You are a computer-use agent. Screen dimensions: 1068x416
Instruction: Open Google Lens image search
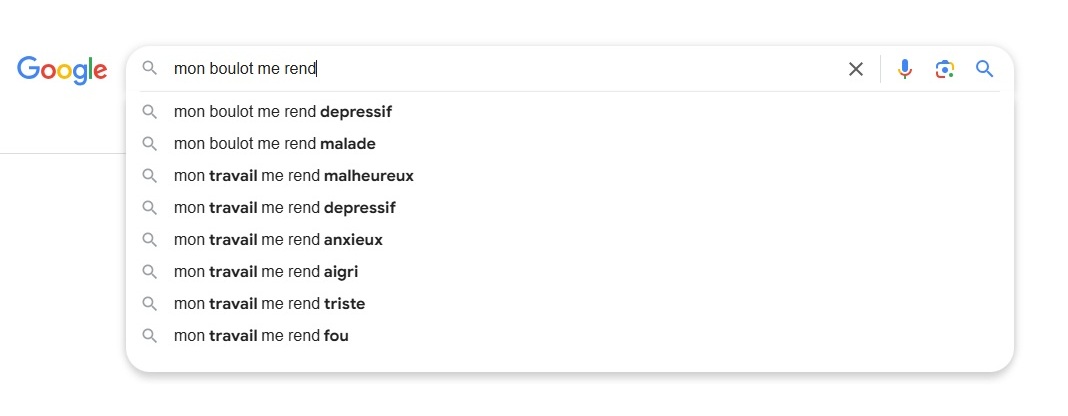(x=945, y=69)
